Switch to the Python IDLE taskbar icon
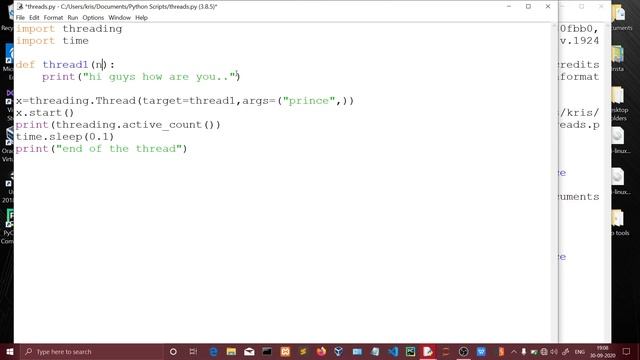This screenshot has width=640, height=360. click(x=428, y=351)
